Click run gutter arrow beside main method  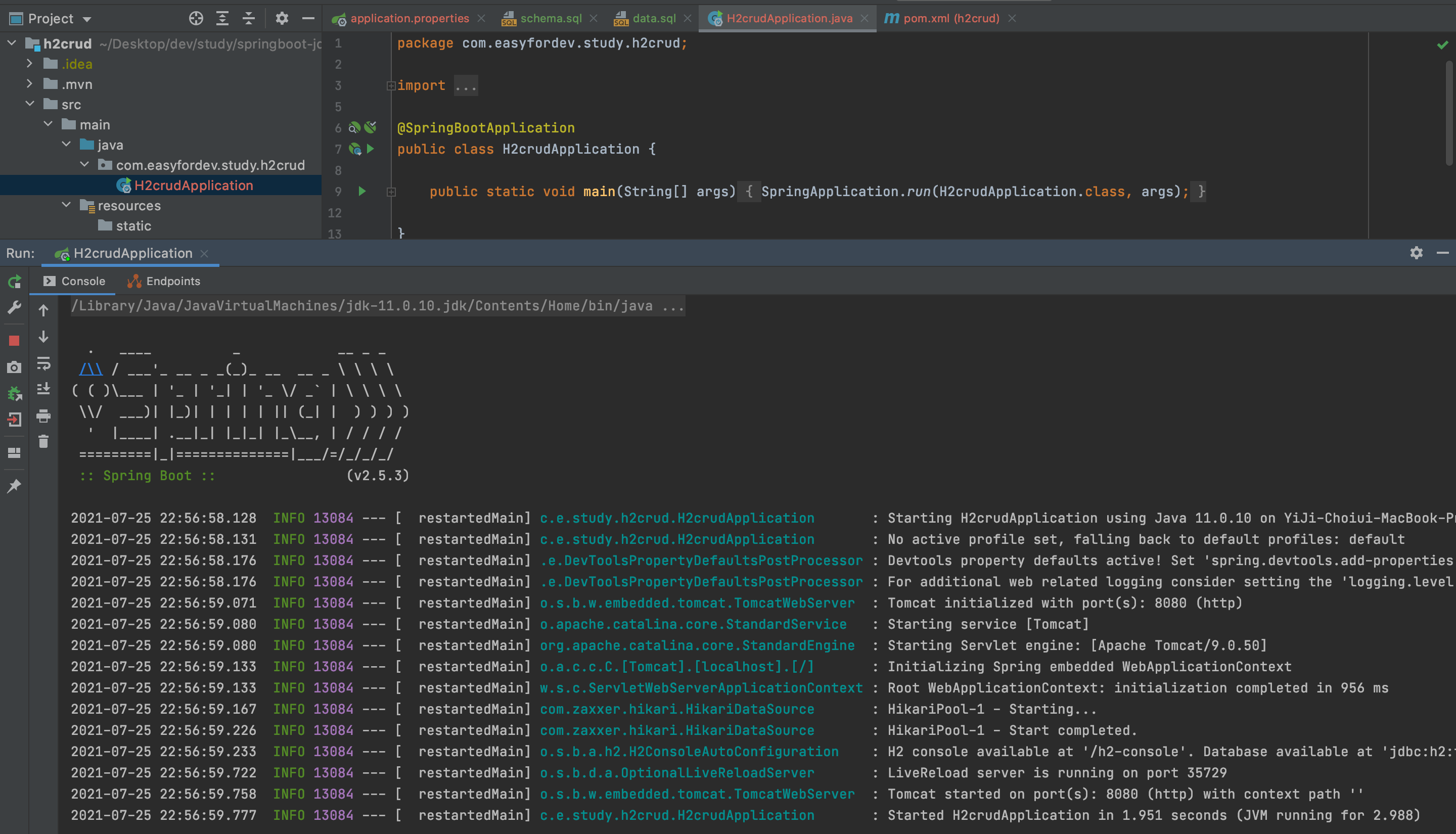[x=362, y=192]
